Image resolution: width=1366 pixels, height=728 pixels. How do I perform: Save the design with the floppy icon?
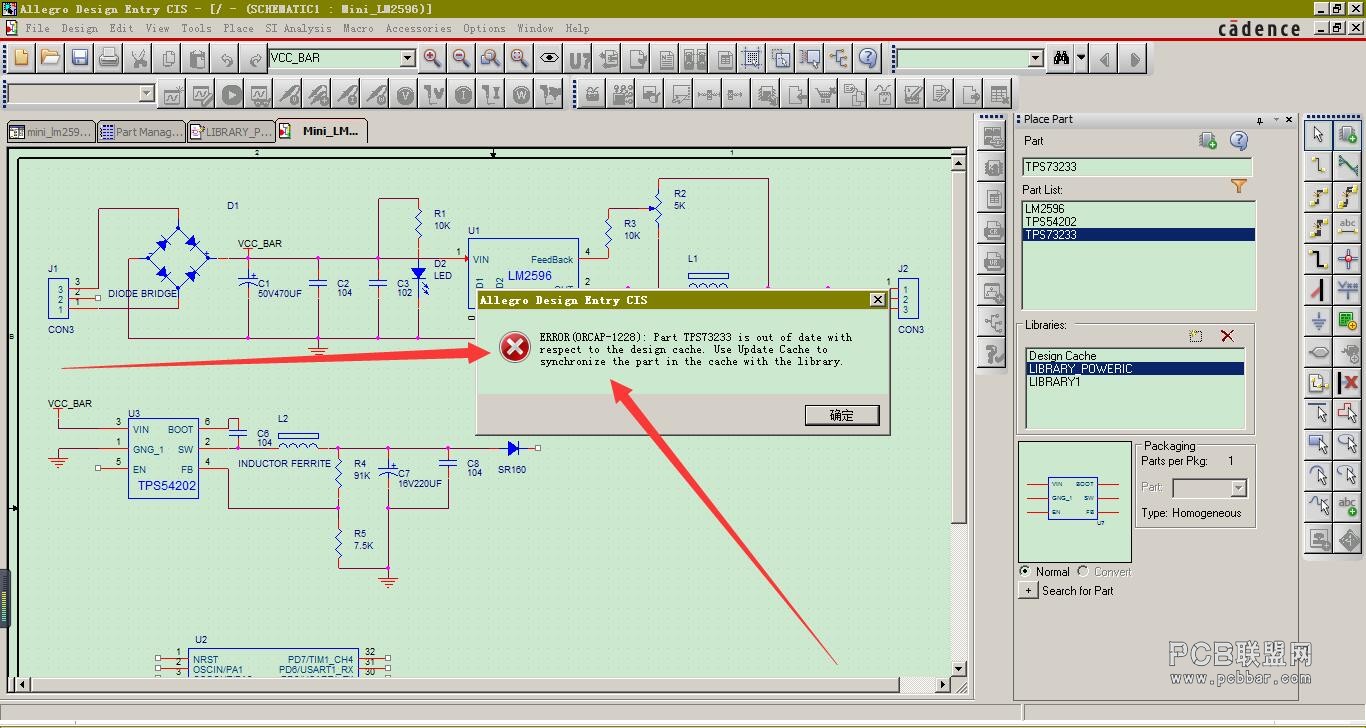coord(80,58)
